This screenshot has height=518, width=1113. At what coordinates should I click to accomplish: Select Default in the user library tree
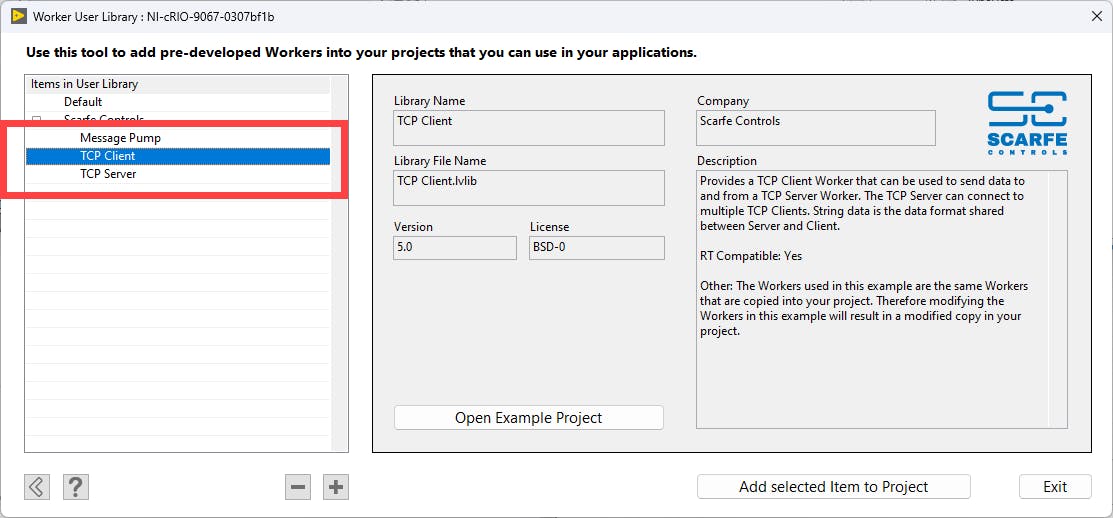(x=83, y=102)
